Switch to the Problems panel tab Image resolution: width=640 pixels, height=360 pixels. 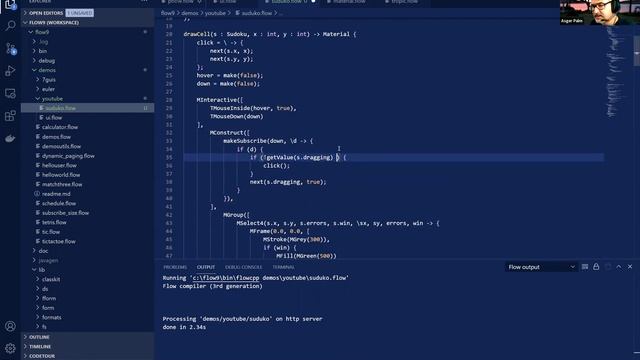[x=175, y=267]
